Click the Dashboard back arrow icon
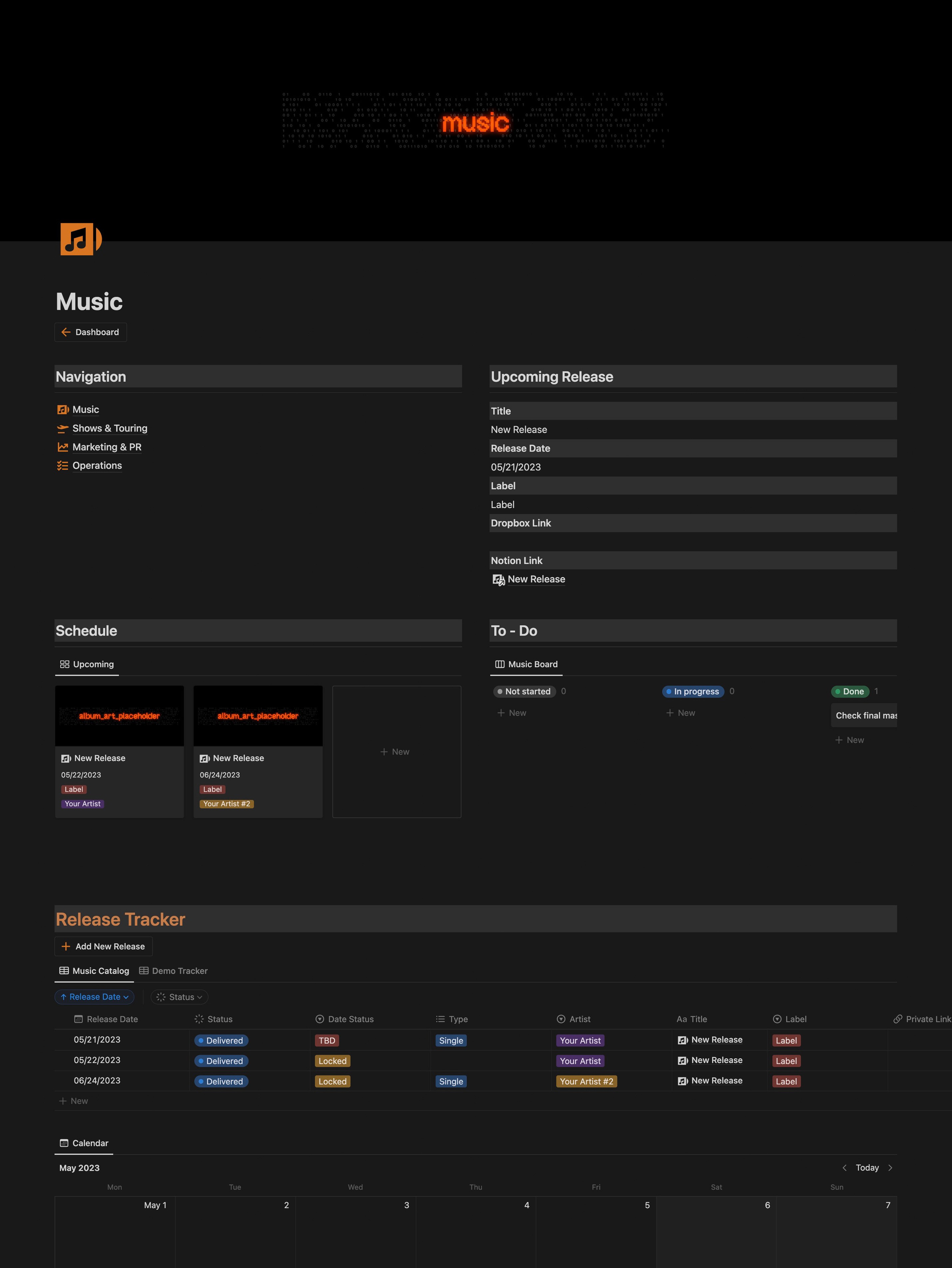 click(x=66, y=332)
